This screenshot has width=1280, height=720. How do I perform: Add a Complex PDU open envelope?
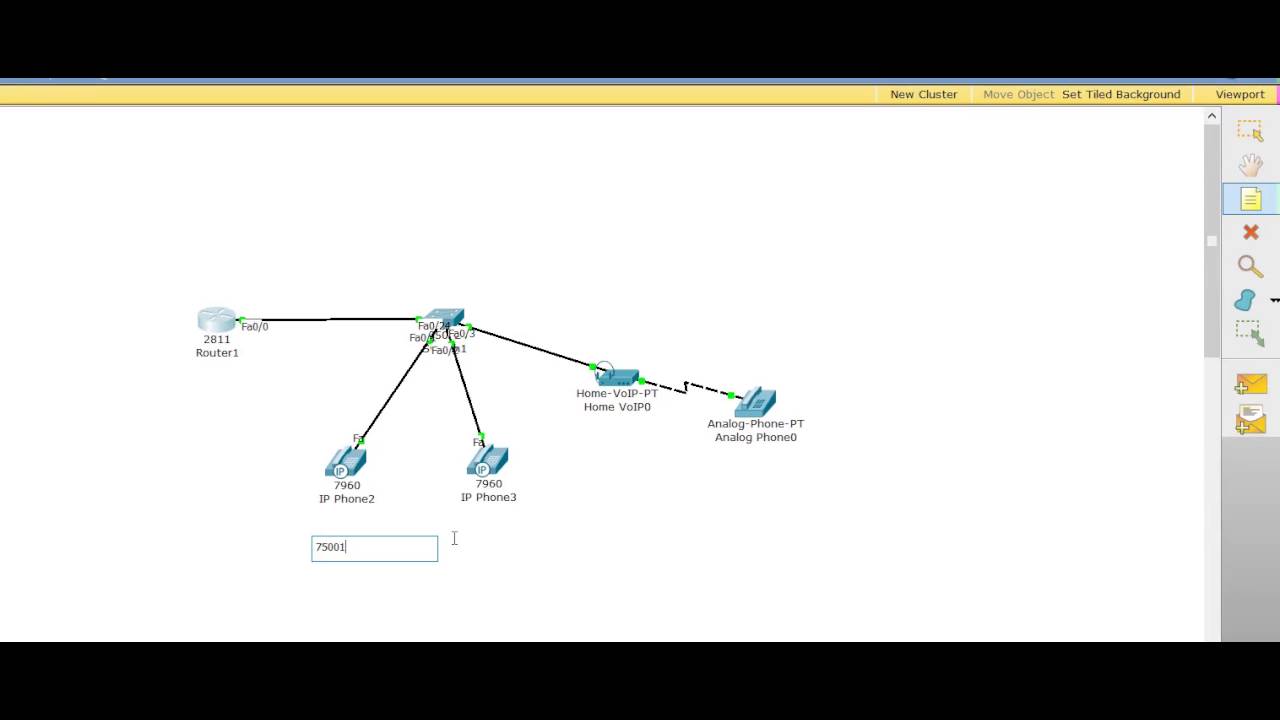click(x=1250, y=419)
